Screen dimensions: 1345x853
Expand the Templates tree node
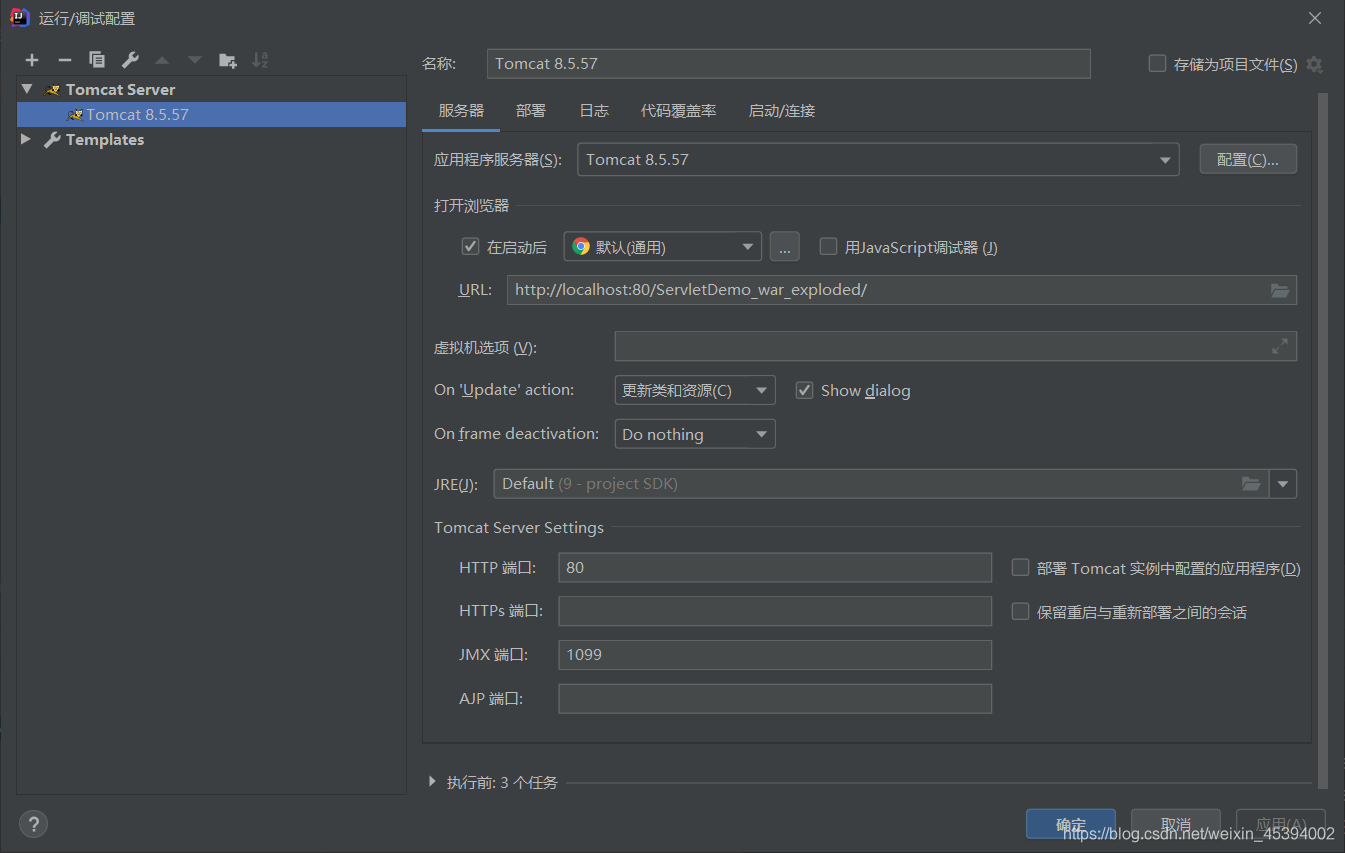click(26, 139)
